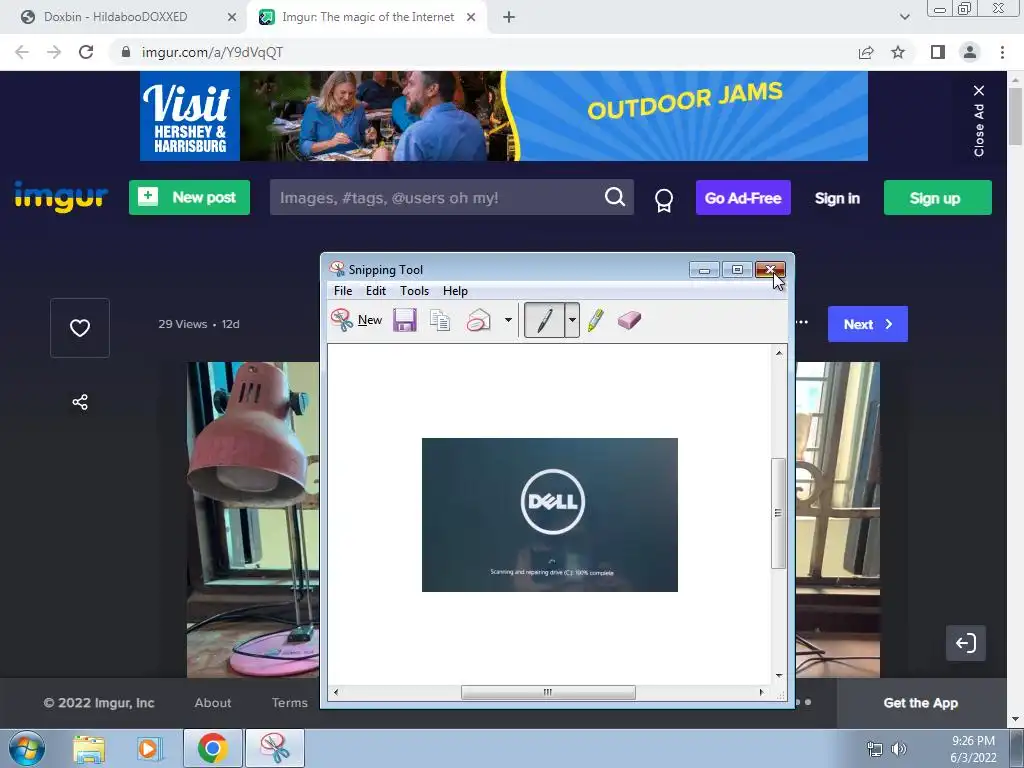Click the exit arrow icon on Imgur page

coord(965,643)
